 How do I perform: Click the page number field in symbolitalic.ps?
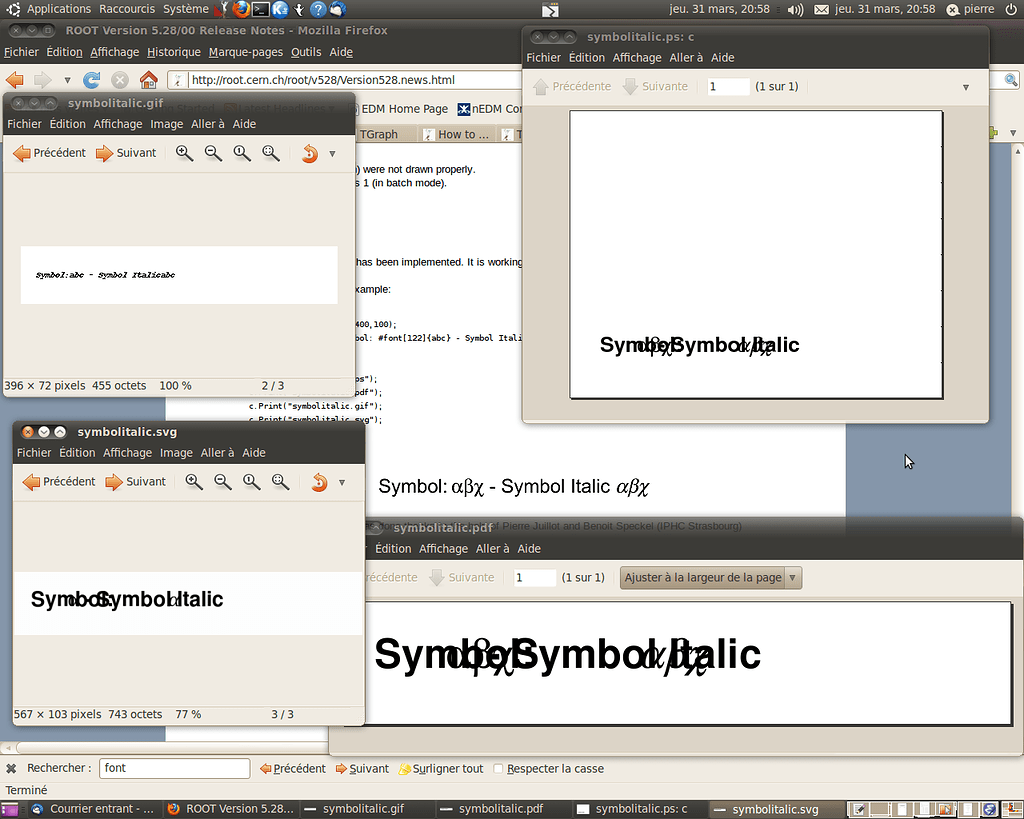pos(727,86)
